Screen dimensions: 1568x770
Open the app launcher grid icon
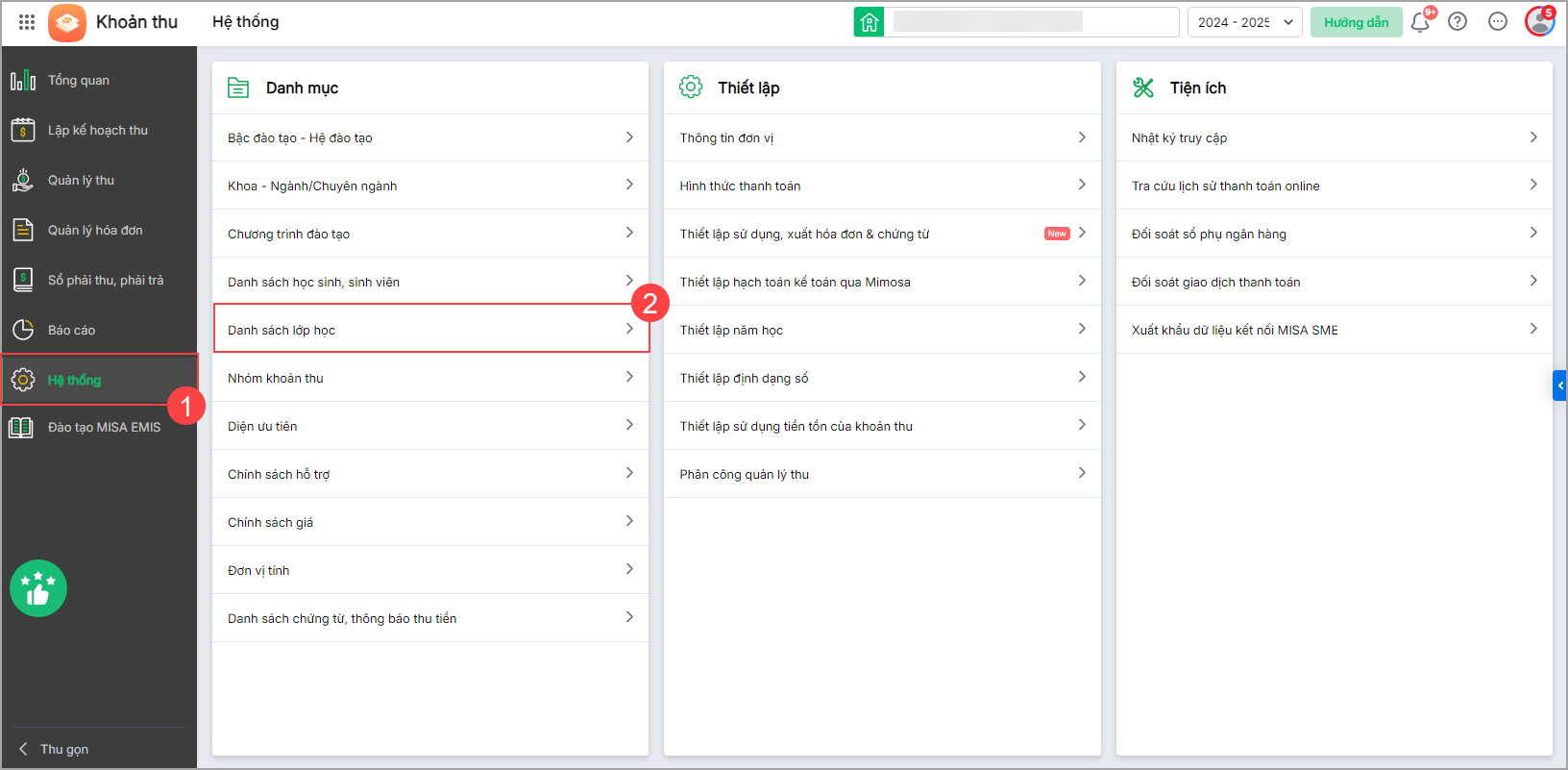coord(27,22)
